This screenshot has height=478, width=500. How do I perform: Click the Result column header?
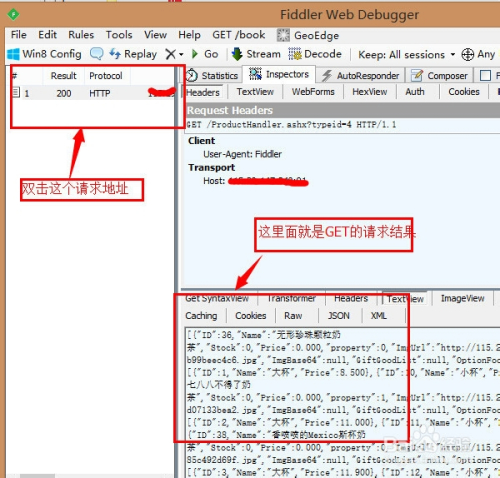pos(63,76)
